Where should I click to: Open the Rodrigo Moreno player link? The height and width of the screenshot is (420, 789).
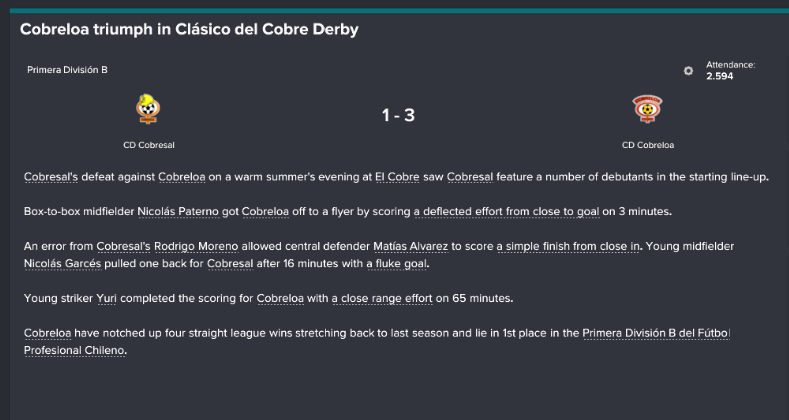tap(196, 246)
